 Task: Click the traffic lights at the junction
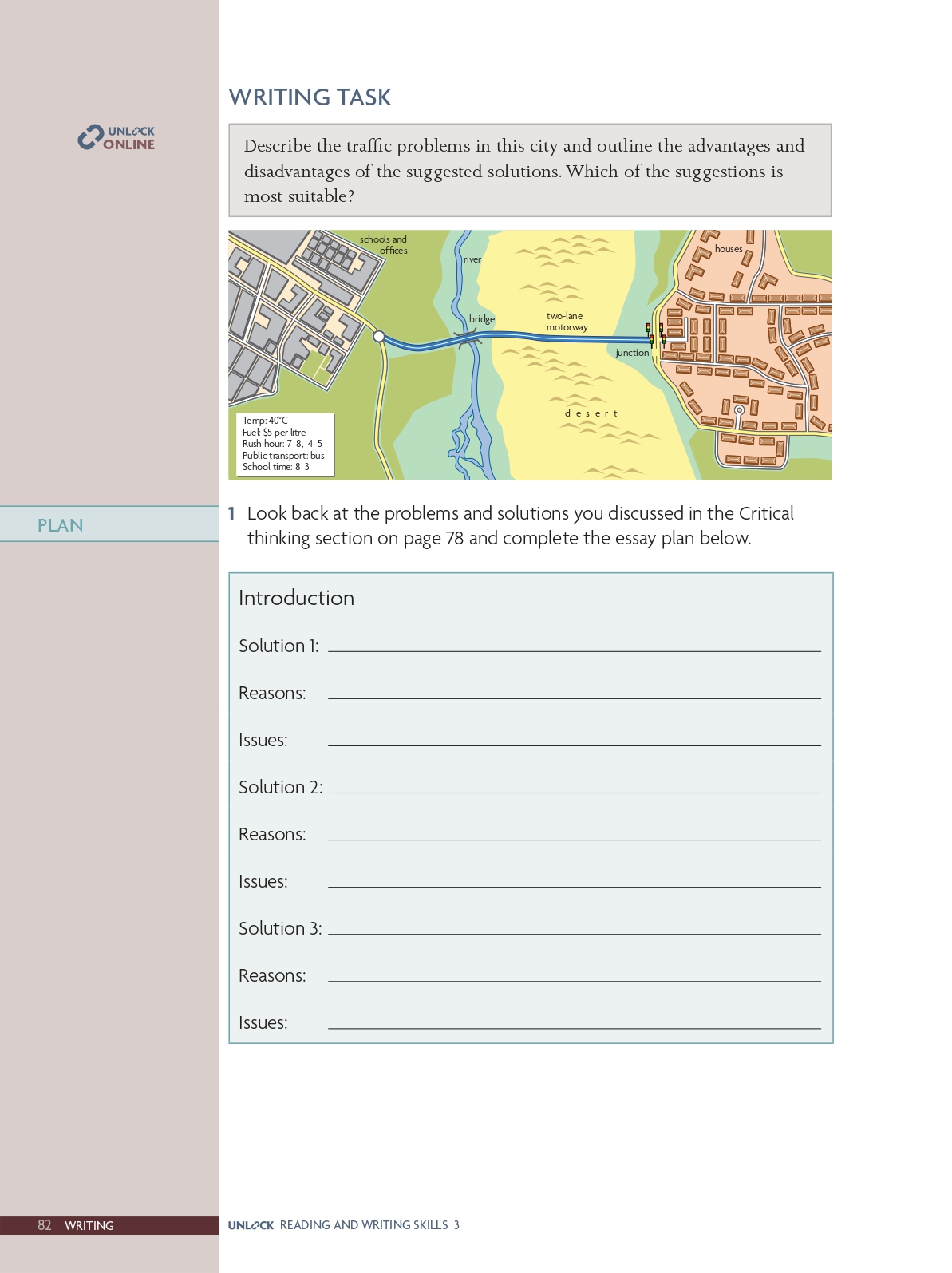[655, 334]
